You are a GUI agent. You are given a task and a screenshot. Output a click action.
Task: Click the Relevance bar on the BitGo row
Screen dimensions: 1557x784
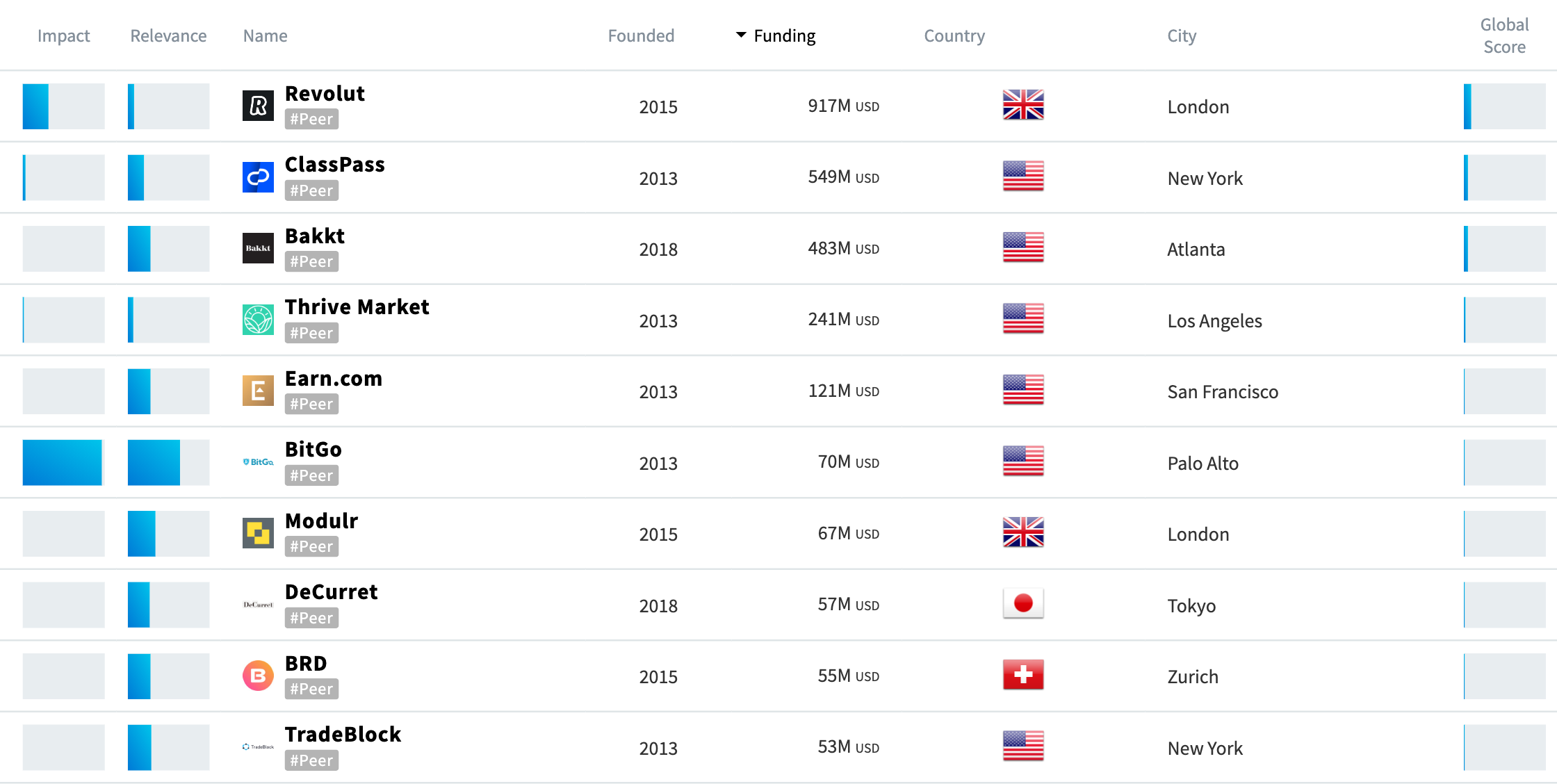point(168,462)
